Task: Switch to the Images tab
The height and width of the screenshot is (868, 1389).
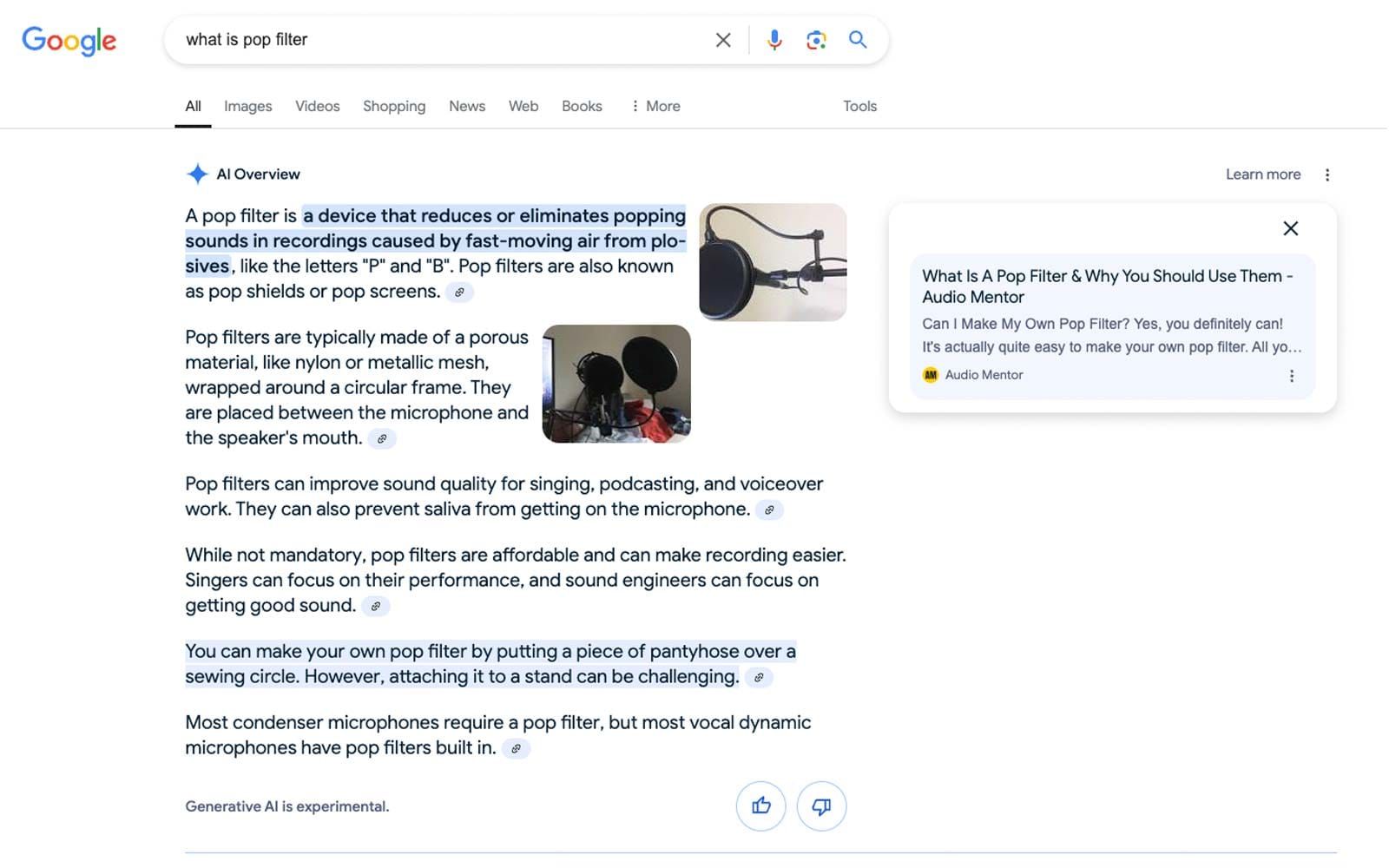Action: click(x=247, y=106)
